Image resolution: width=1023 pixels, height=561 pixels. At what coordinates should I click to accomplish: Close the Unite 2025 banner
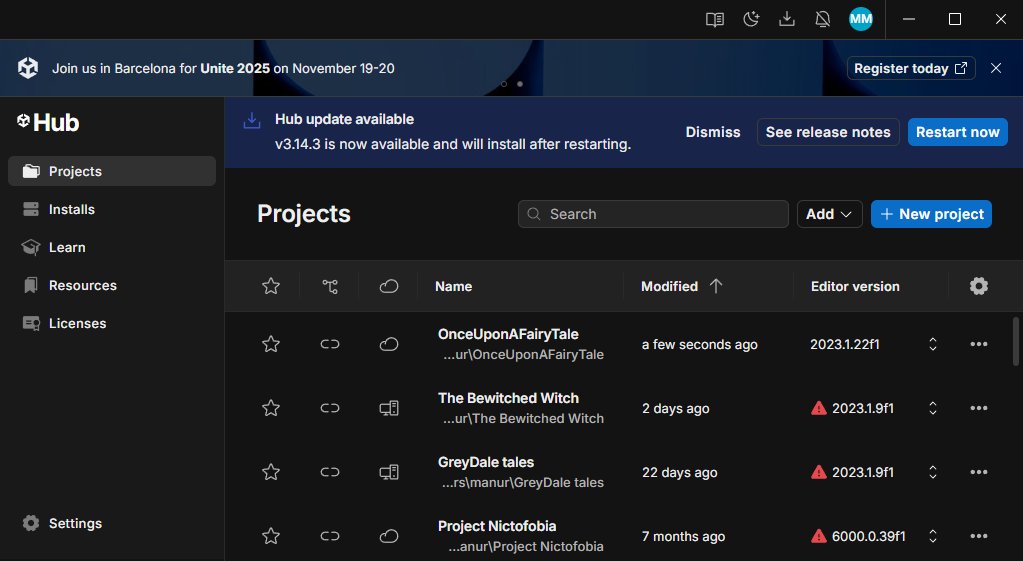[996, 68]
